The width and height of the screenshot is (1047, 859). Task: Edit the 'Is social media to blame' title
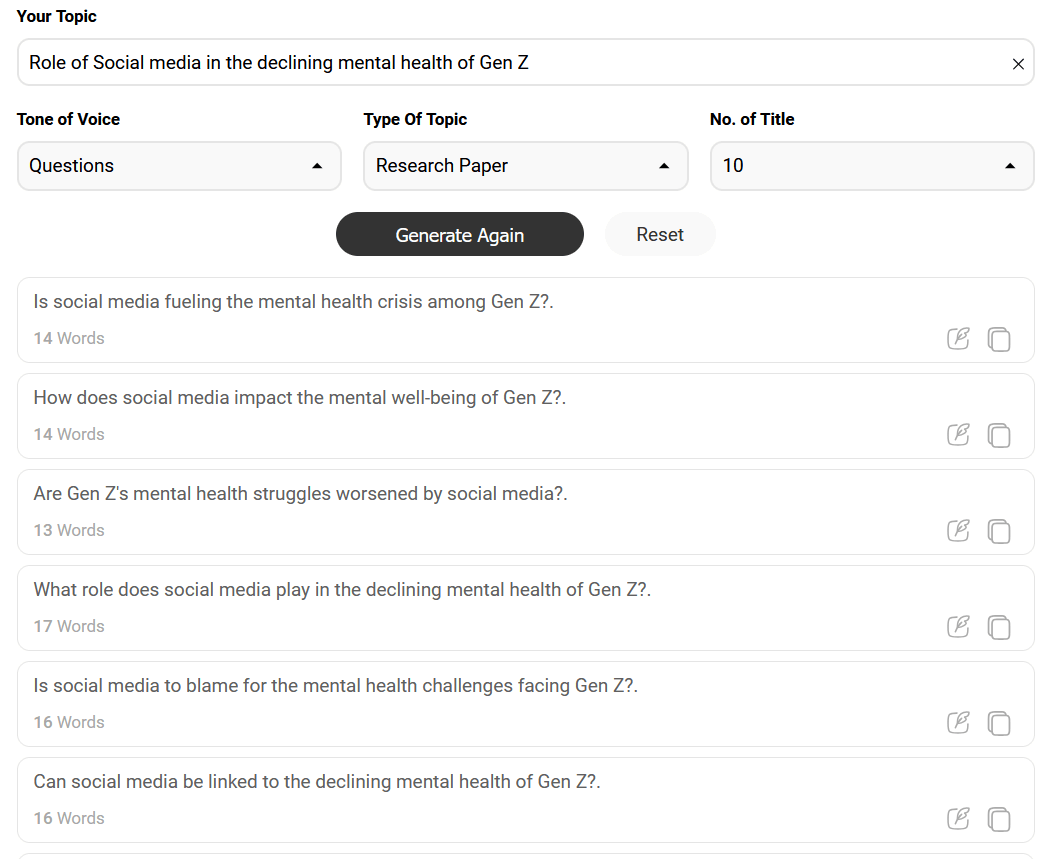pyautogui.click(x=958, y=723)
